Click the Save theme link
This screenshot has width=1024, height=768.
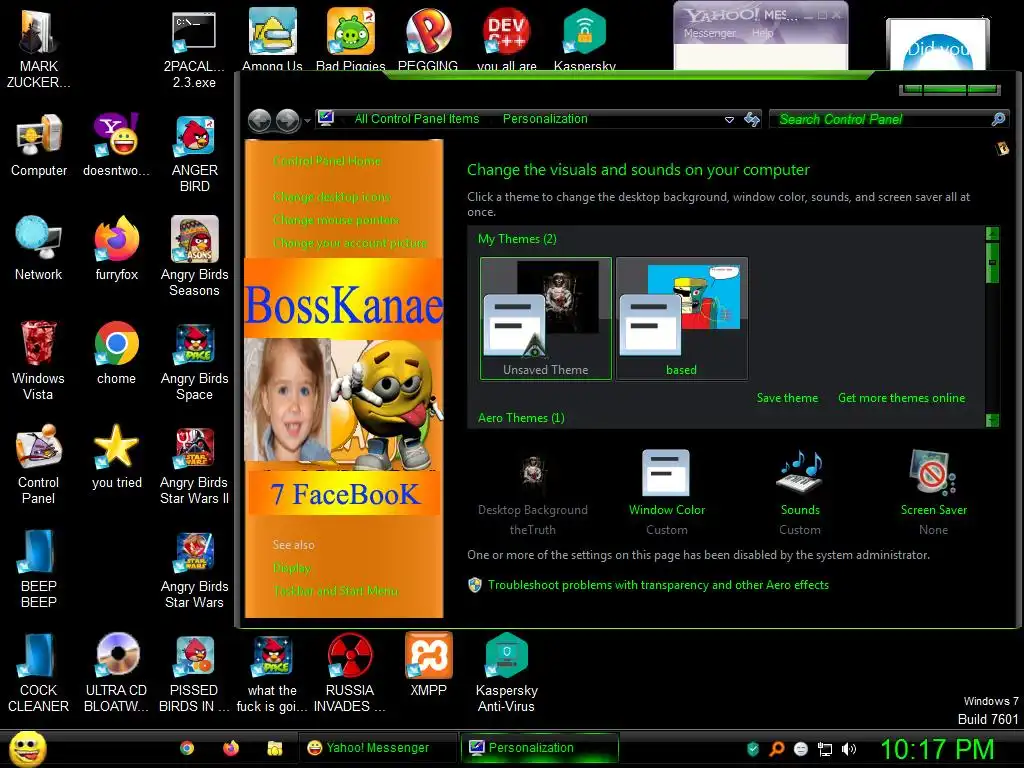[787, 398]
